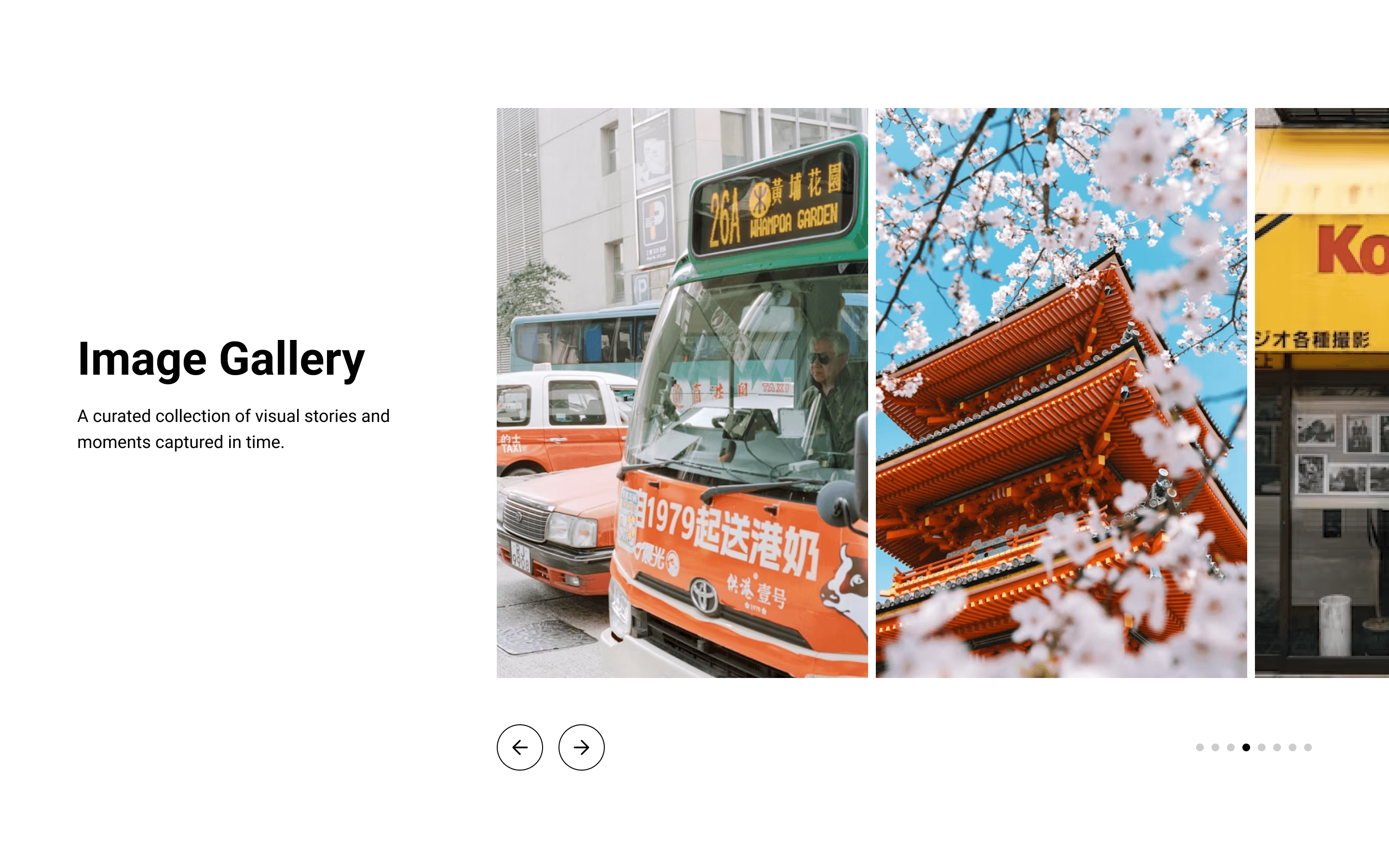Click the Toyota emblem on the minibus
This screenshot has width=1389, height=868.
click(x=704, y=596)
